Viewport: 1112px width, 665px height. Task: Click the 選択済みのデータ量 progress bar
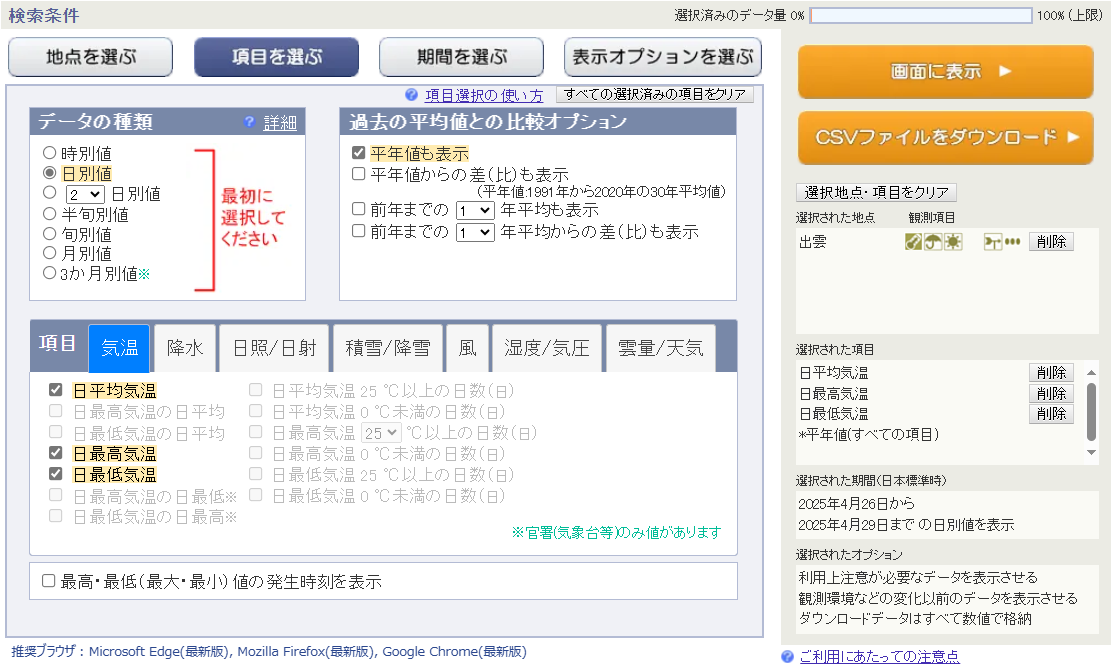point(920,16)
